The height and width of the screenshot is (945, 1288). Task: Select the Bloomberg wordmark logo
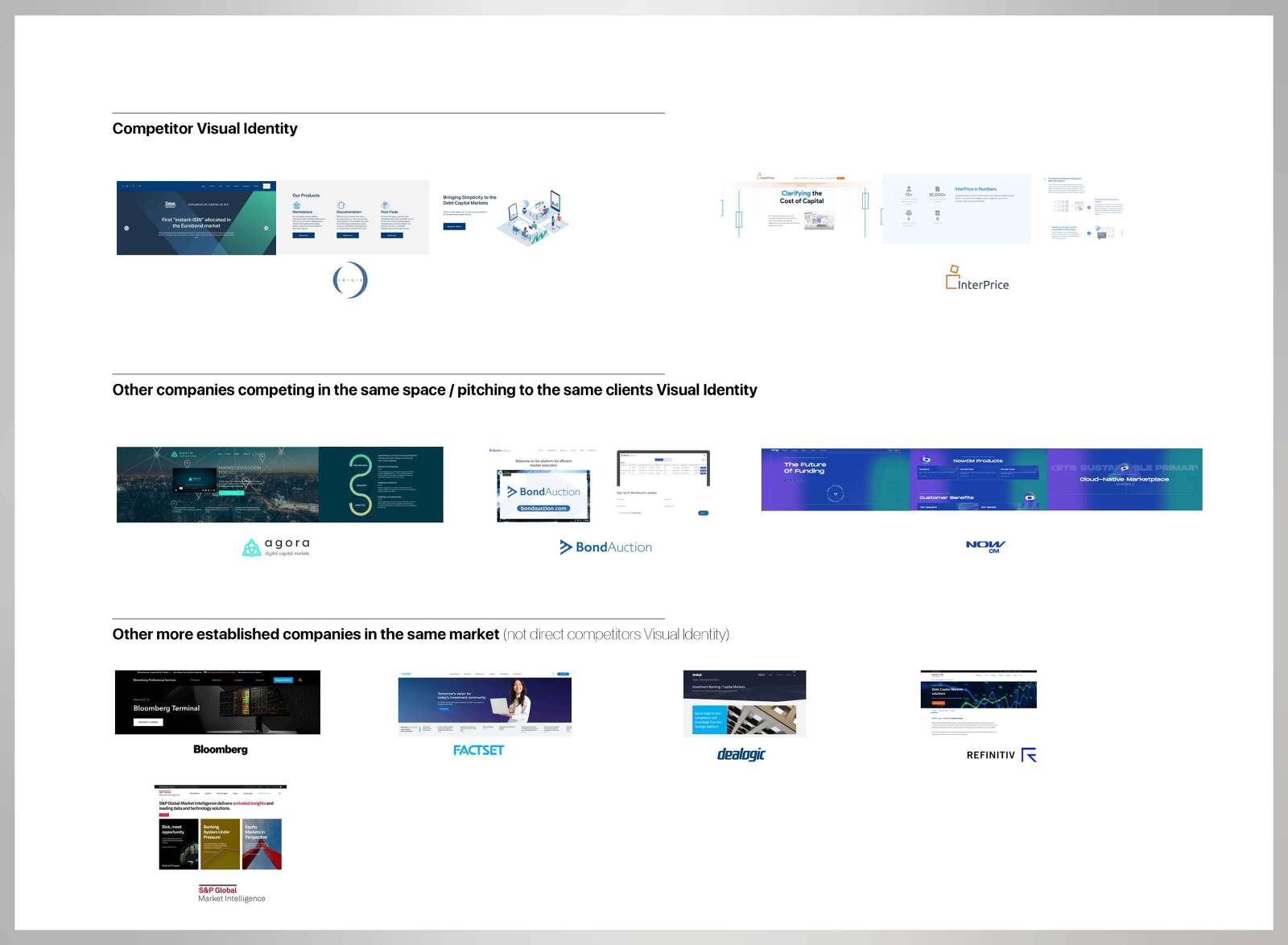[221, 749]
